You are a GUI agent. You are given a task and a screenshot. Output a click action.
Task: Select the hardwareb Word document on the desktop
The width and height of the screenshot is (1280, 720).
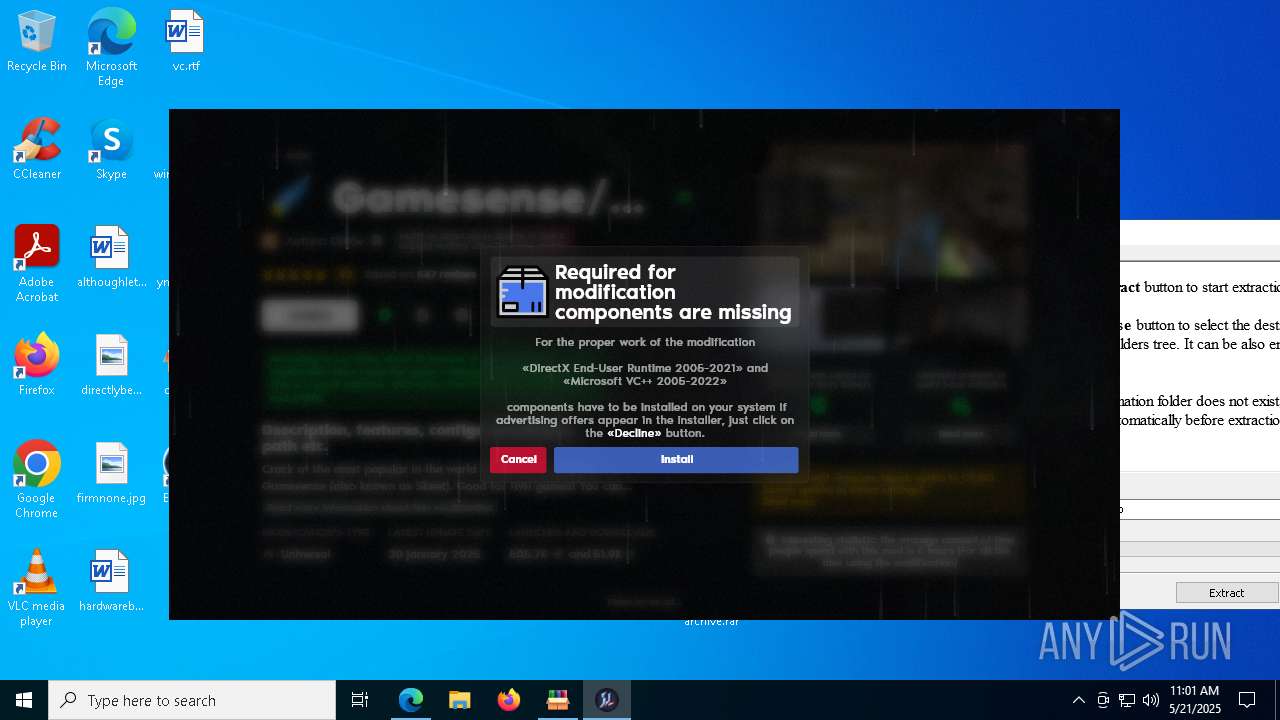111,581
